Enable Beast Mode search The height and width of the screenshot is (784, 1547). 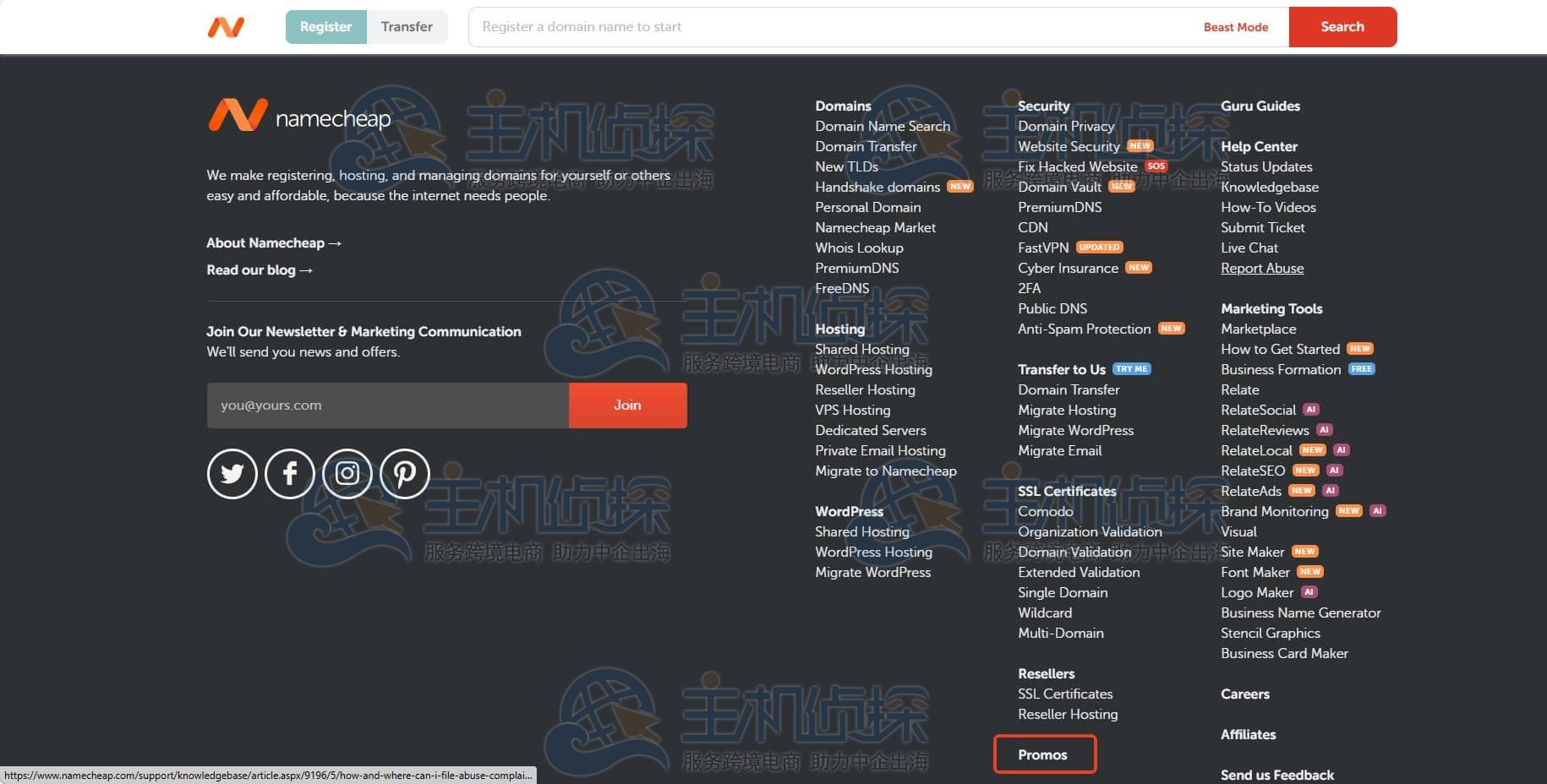1236,27
